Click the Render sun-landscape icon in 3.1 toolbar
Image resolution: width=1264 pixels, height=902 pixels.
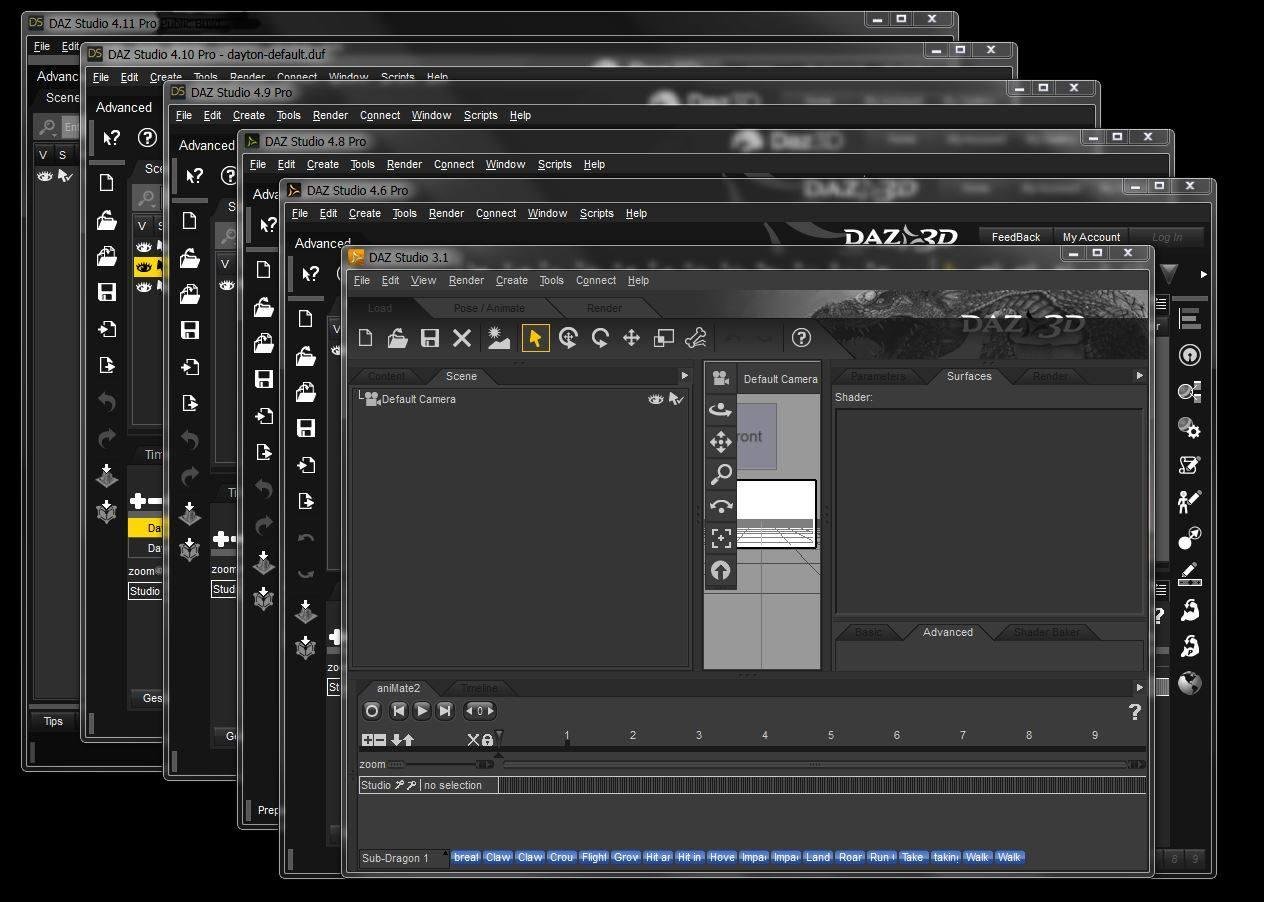[x=498, y=338]
